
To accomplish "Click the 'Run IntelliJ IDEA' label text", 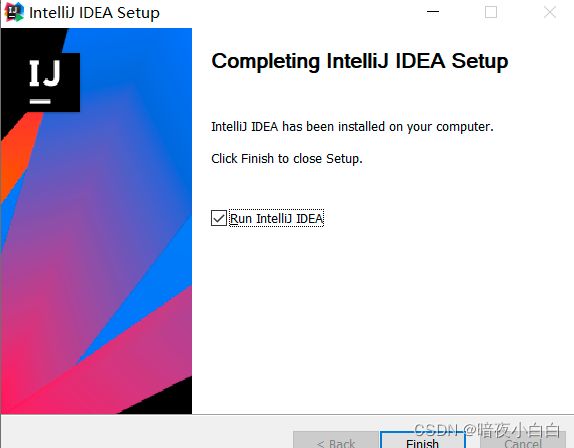I will pyautogui.click(x=276, y=219).
